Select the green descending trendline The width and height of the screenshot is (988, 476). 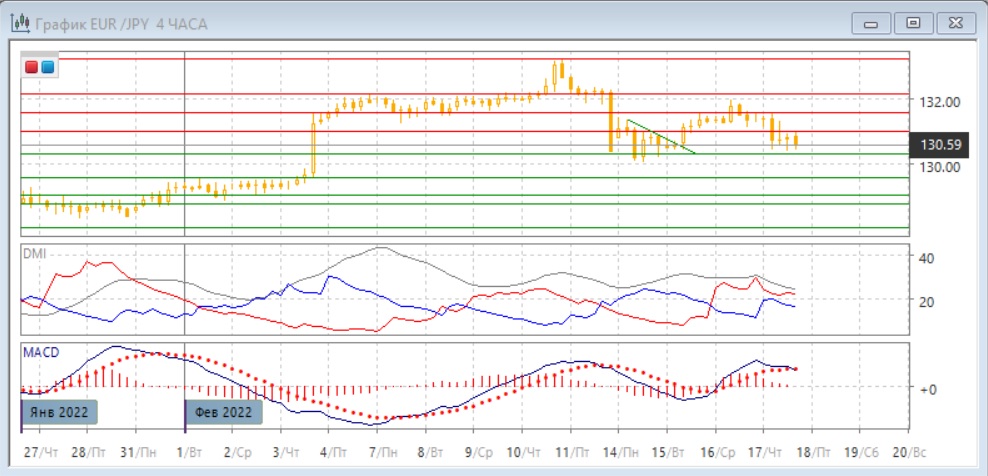[661, 137]
